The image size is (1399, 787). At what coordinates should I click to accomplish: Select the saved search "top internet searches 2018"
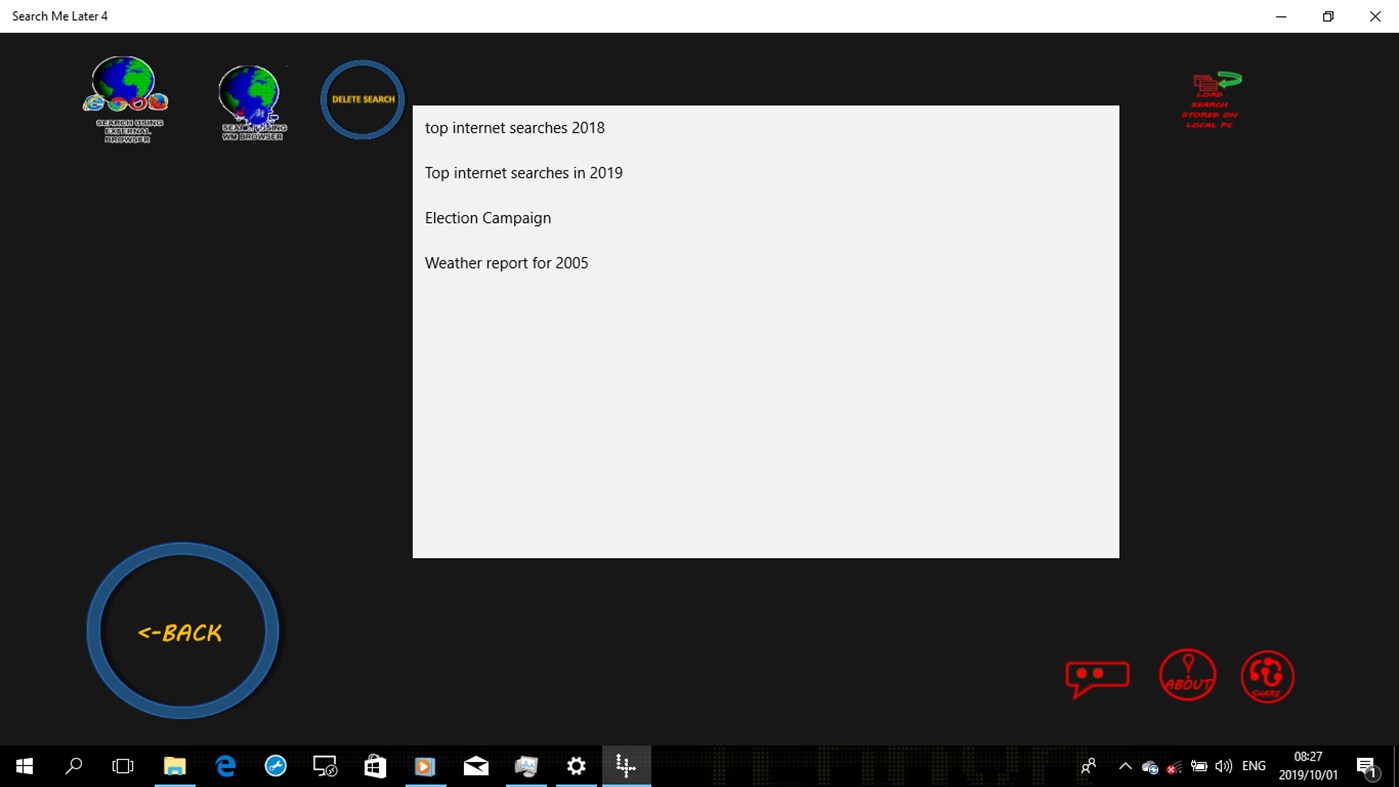[x=514, y=127]
